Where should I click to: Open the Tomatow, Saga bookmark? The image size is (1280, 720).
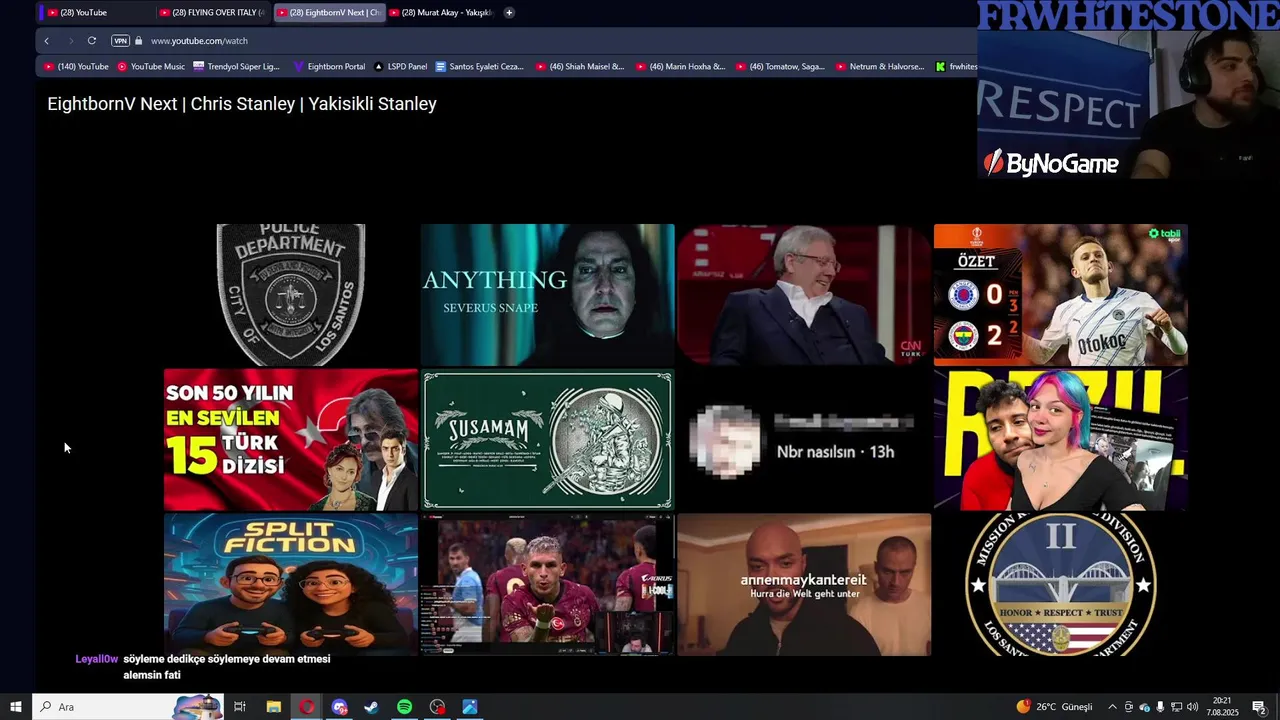780,67
